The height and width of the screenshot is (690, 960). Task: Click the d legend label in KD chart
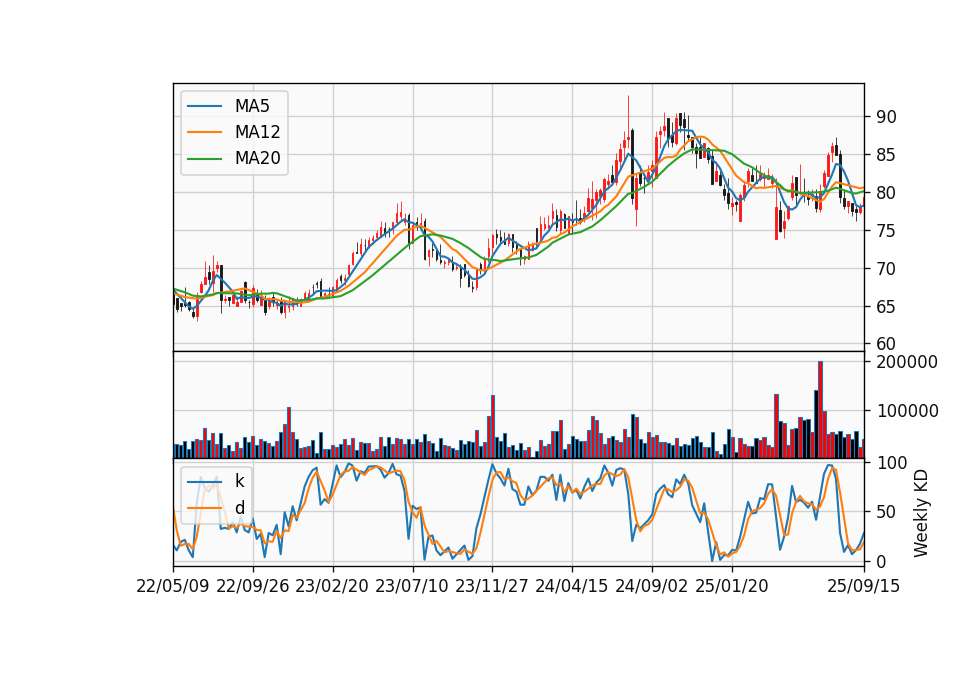239,508
